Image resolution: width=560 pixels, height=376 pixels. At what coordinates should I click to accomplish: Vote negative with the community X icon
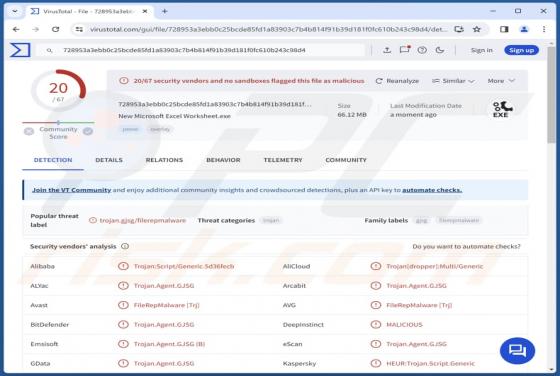29,131
